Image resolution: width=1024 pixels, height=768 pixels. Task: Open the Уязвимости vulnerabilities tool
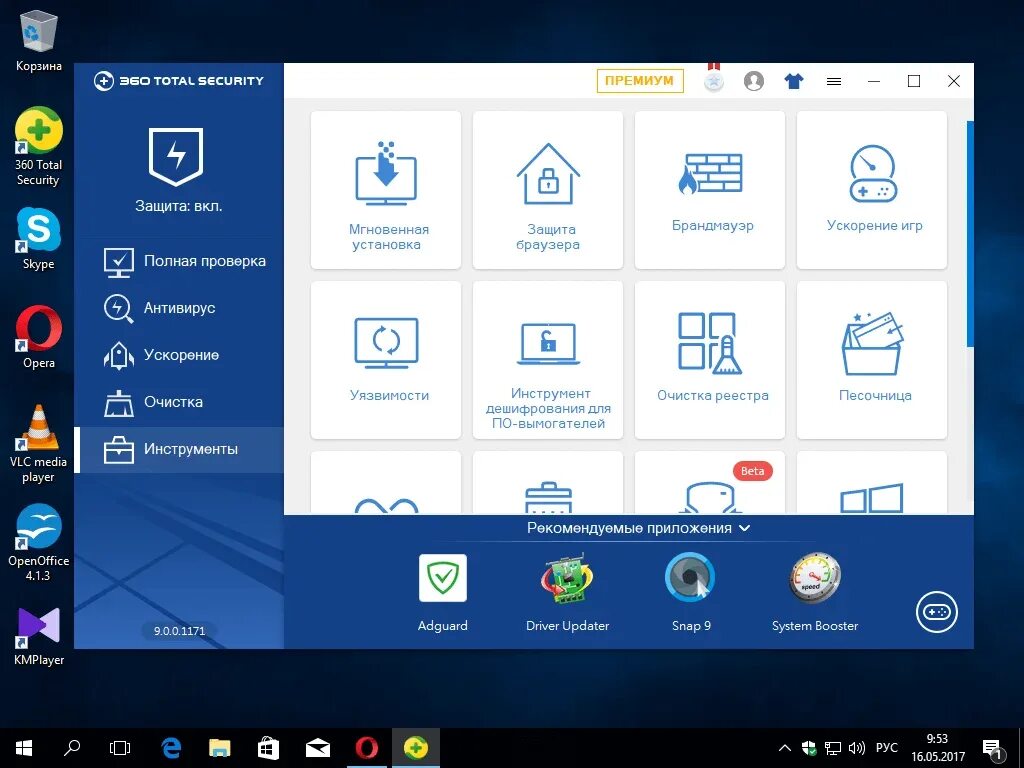point(386,360)
